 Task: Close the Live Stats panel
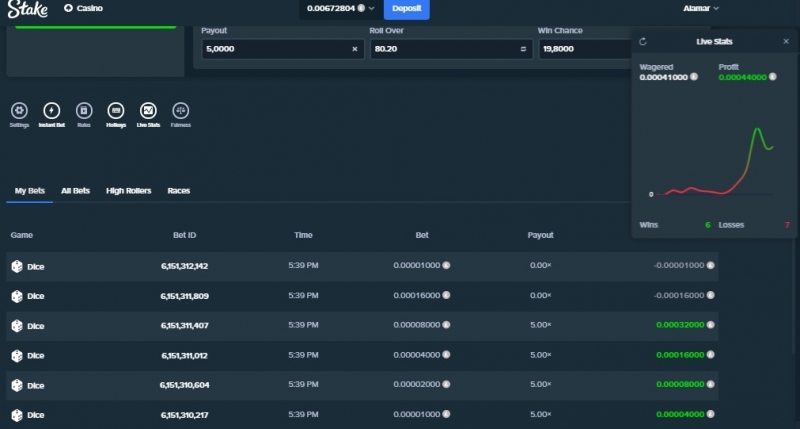coord(786,41)
